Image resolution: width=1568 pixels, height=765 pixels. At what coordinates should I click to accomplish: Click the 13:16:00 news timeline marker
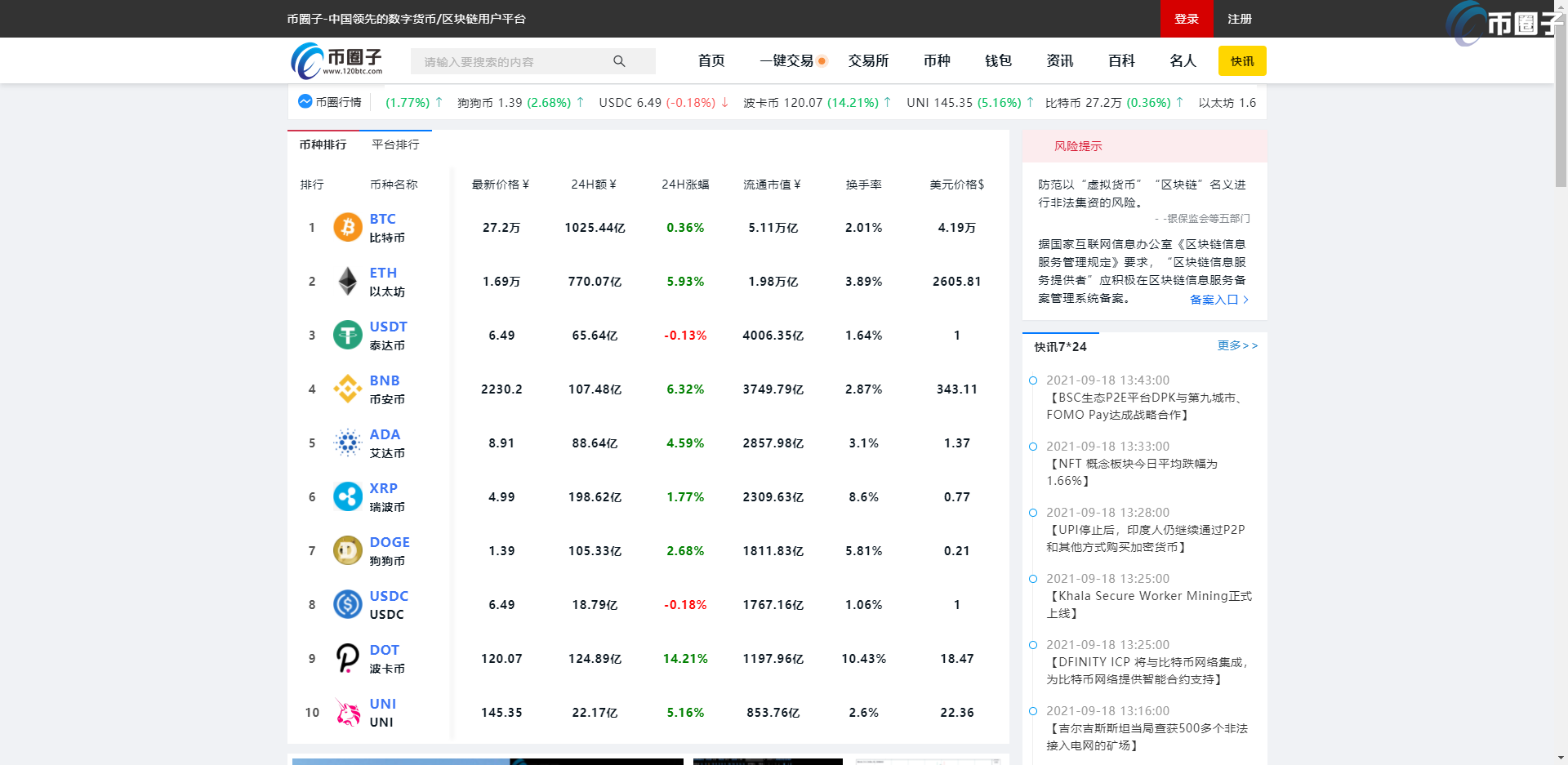pyautogui.click(x=1033, y=711)
